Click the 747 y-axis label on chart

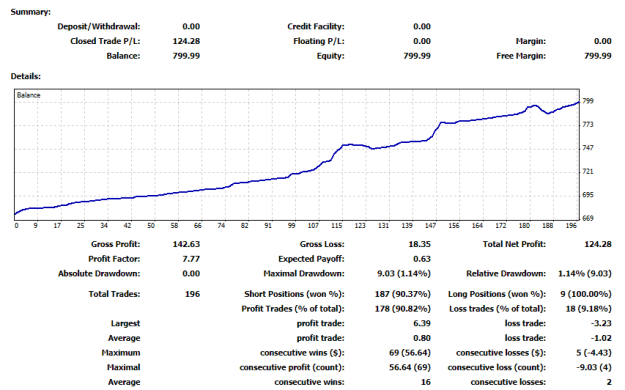click(588, 148)
